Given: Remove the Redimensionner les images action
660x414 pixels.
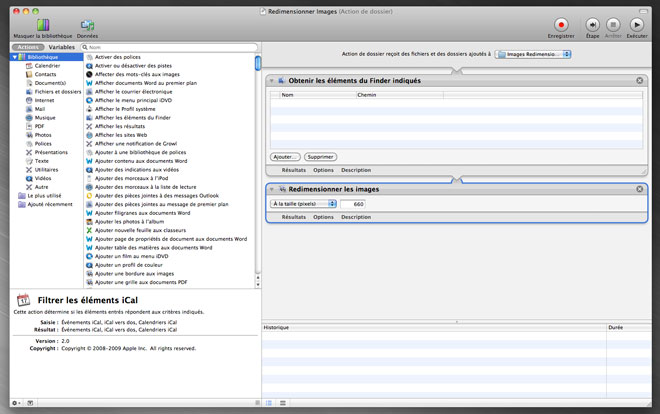Looking at the screenshot, I should coord(639,189).
